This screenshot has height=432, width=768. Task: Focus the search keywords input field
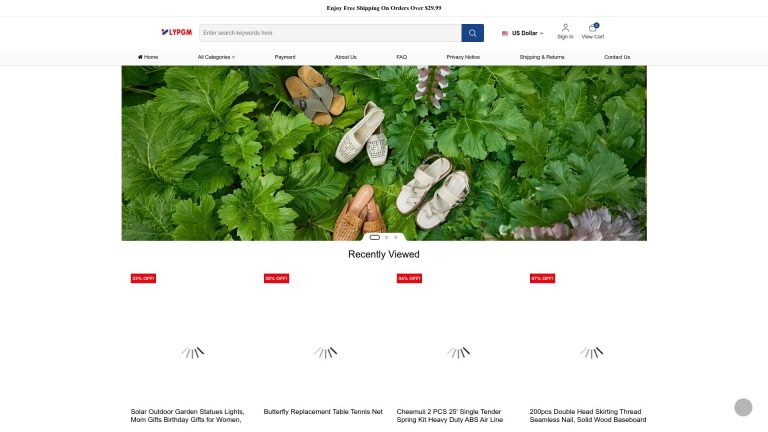pos(330,33)
